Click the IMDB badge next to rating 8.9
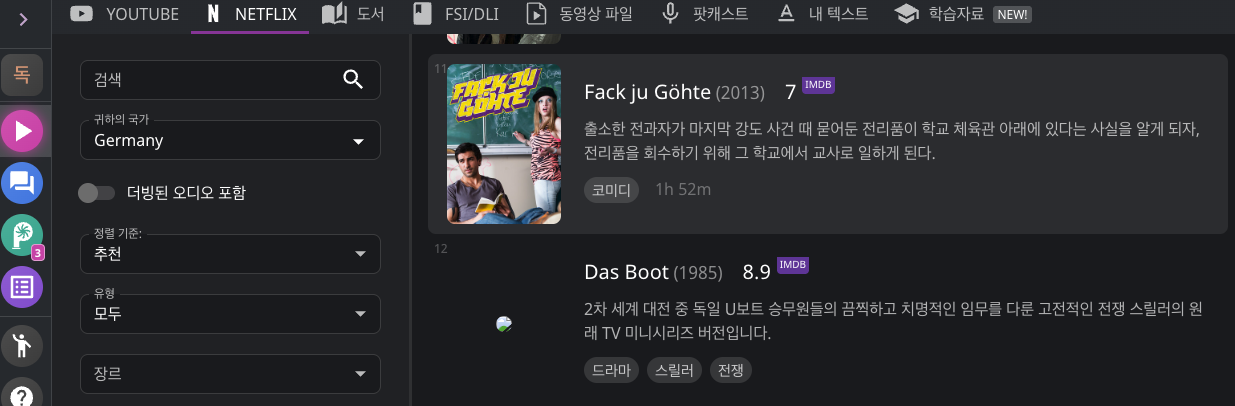 [x=793, y=265]
